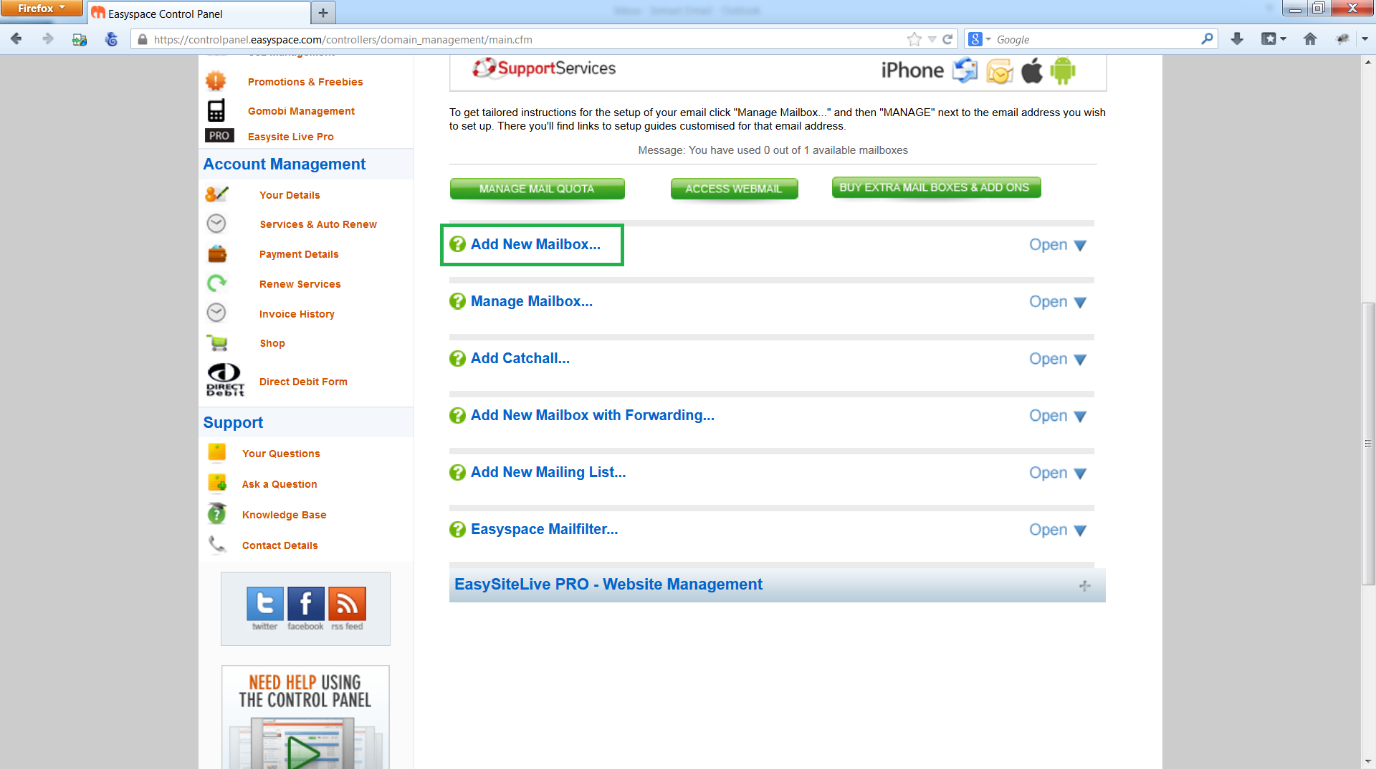The width and height of the screenshot is (1376, 769).
Task: Open Knowledge Base link
Action: click(x=284, y=515)
